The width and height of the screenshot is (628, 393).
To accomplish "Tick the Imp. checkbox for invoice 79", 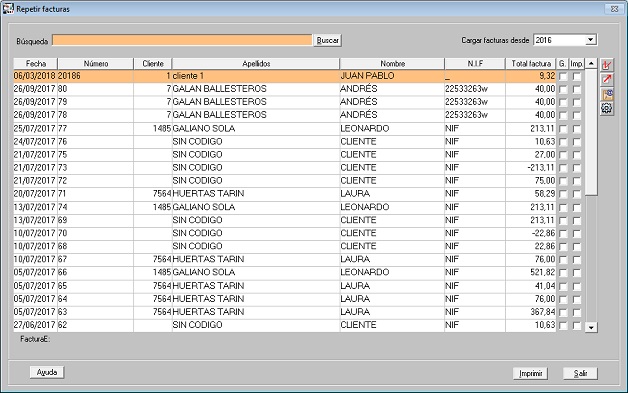I will (577, 102).
